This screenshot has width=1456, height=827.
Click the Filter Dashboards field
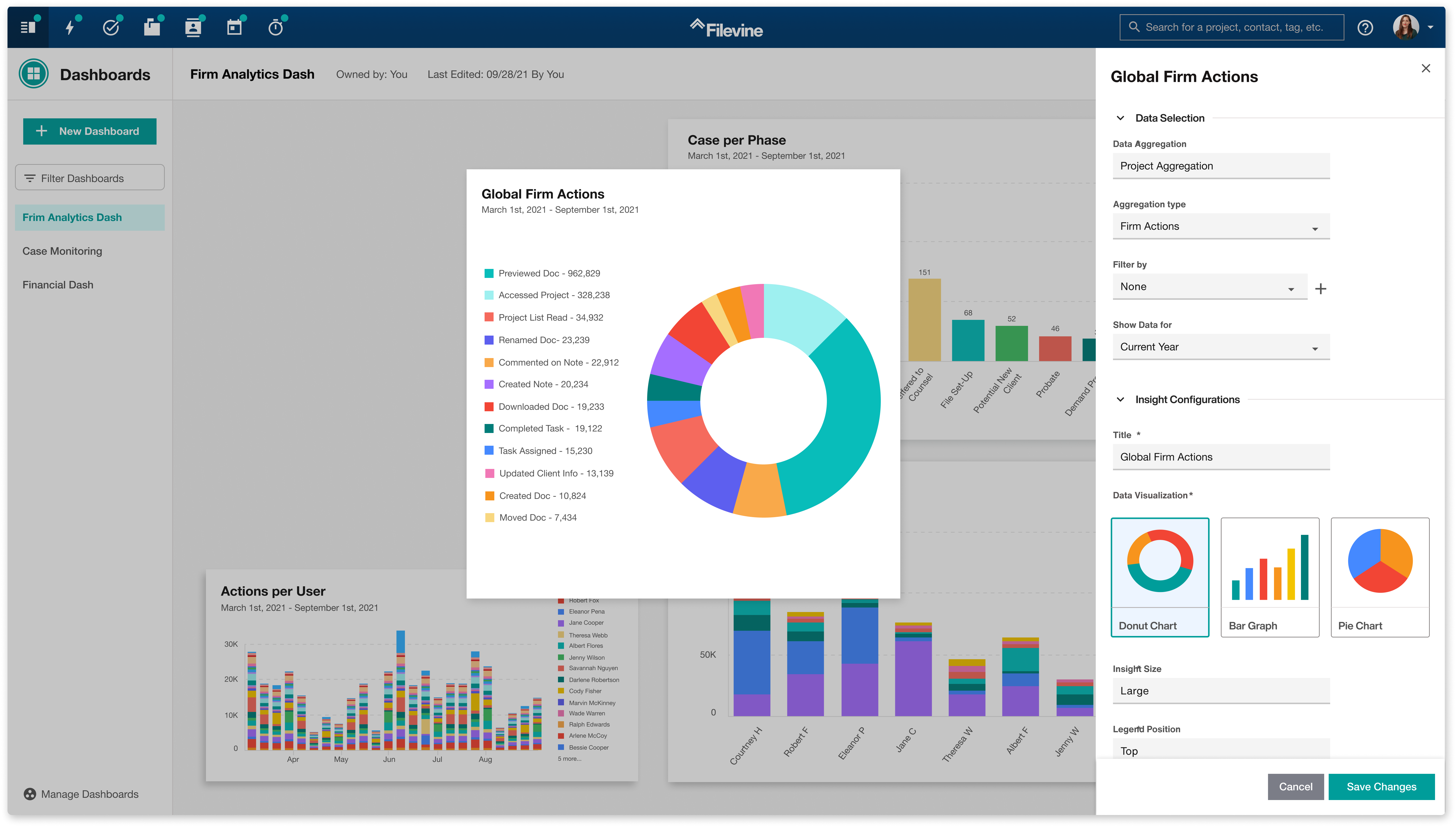click(90, 178)
